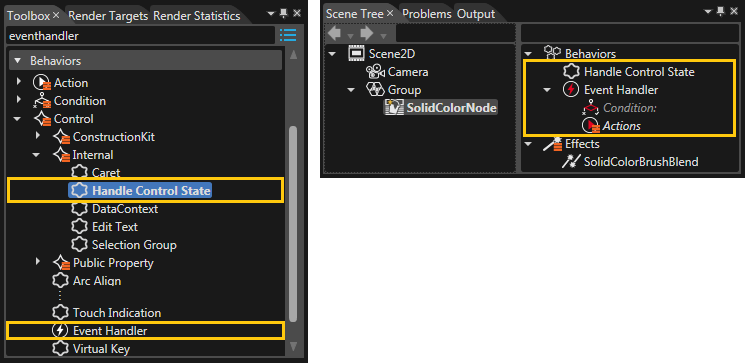This screenshot has height=364, width=746.
Task: Navigate back with the Scene Tree left arrow
Action: 335,33
